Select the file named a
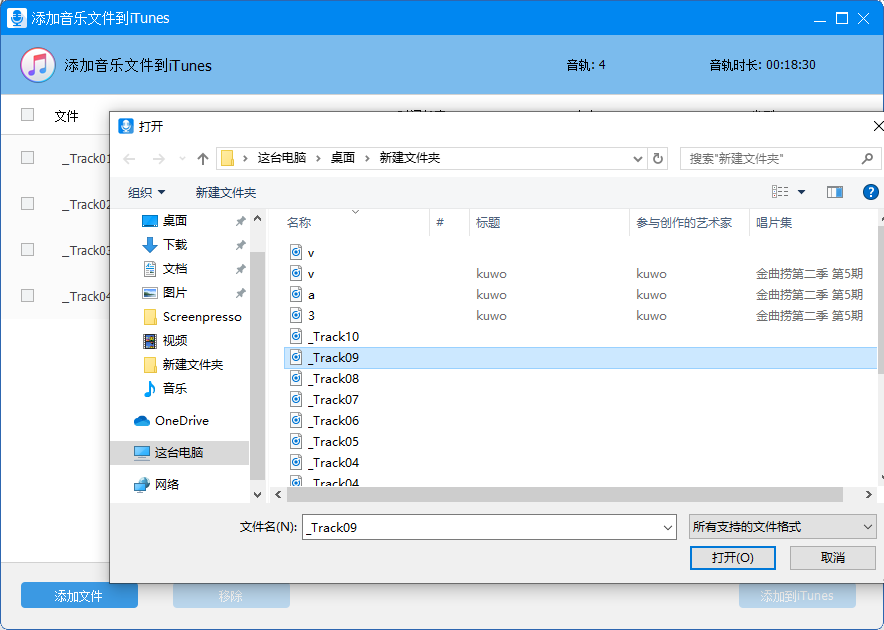Image resolution: width=884 pixels, height=630 pixels. pos(311,295)
